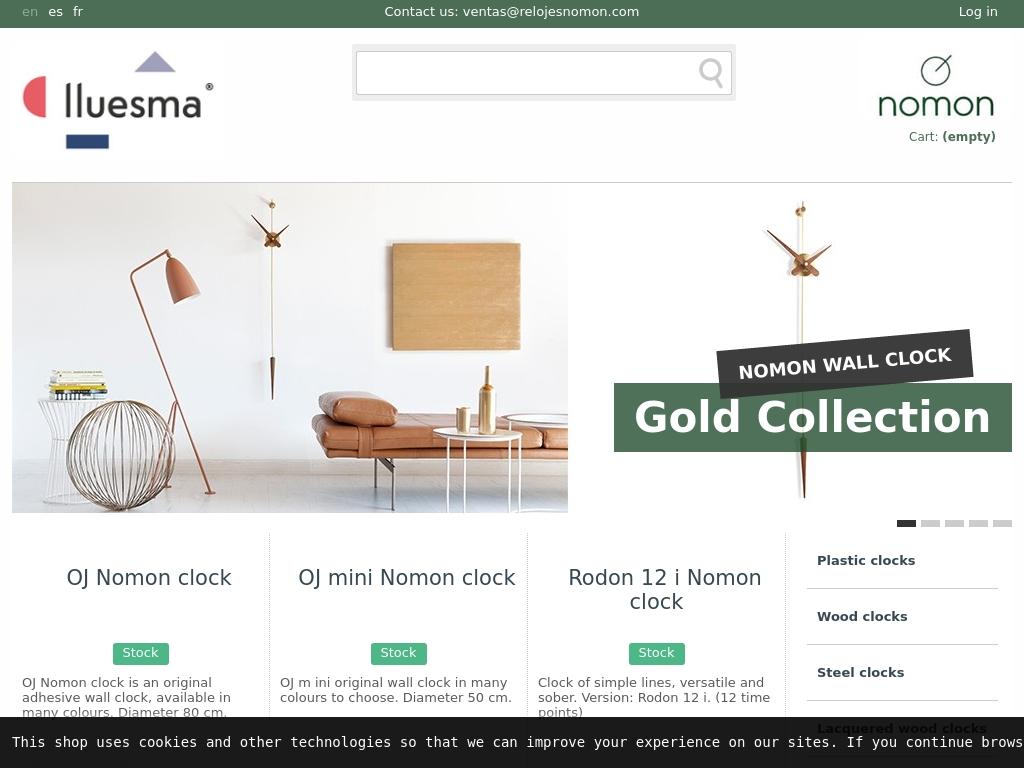
Task: Switch language to es
Action: pos(56,12)
